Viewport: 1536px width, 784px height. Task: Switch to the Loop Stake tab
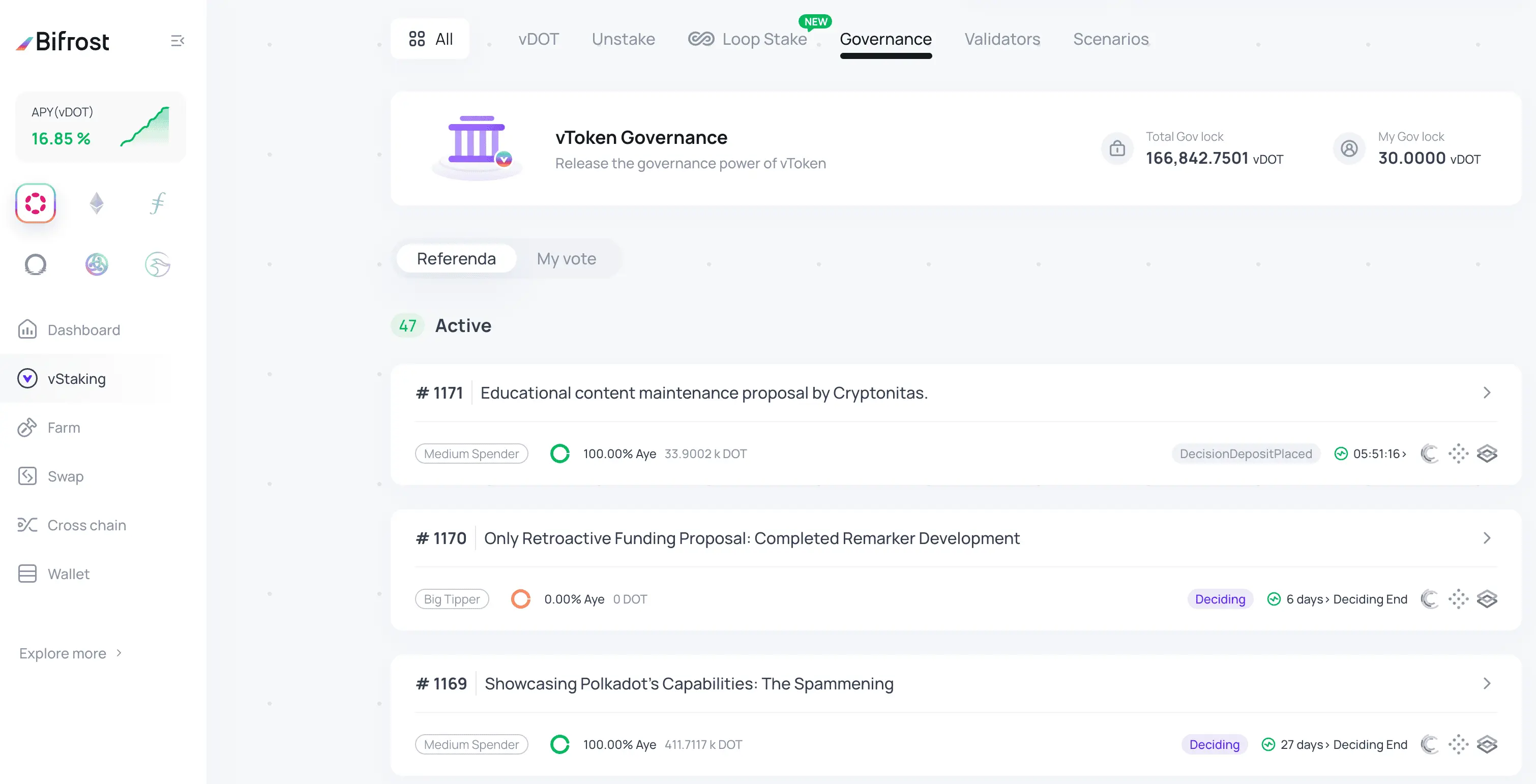pyautogui.click(x=748, y=39)
